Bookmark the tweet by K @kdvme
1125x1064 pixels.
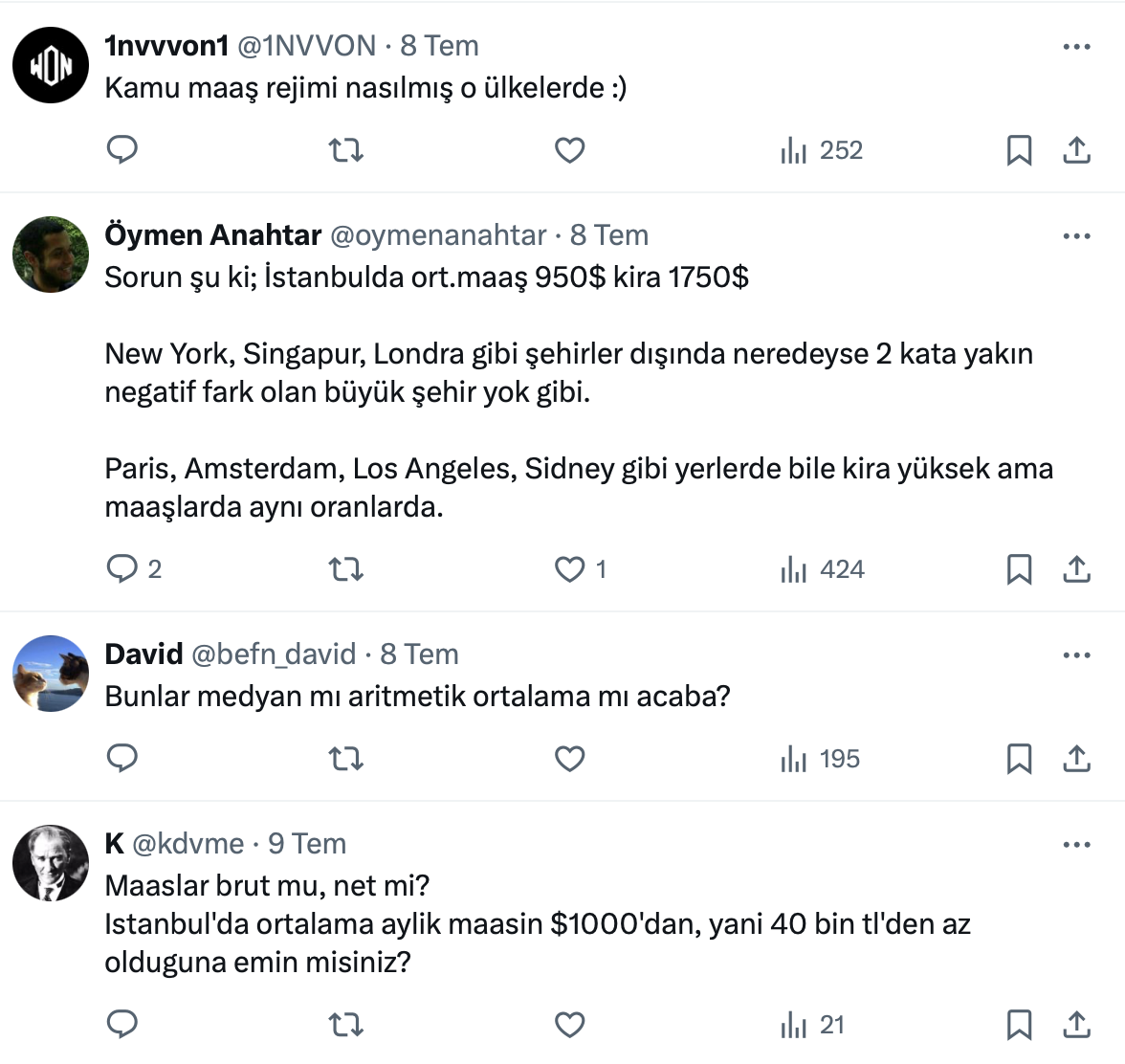(x=1019, y=1025)
